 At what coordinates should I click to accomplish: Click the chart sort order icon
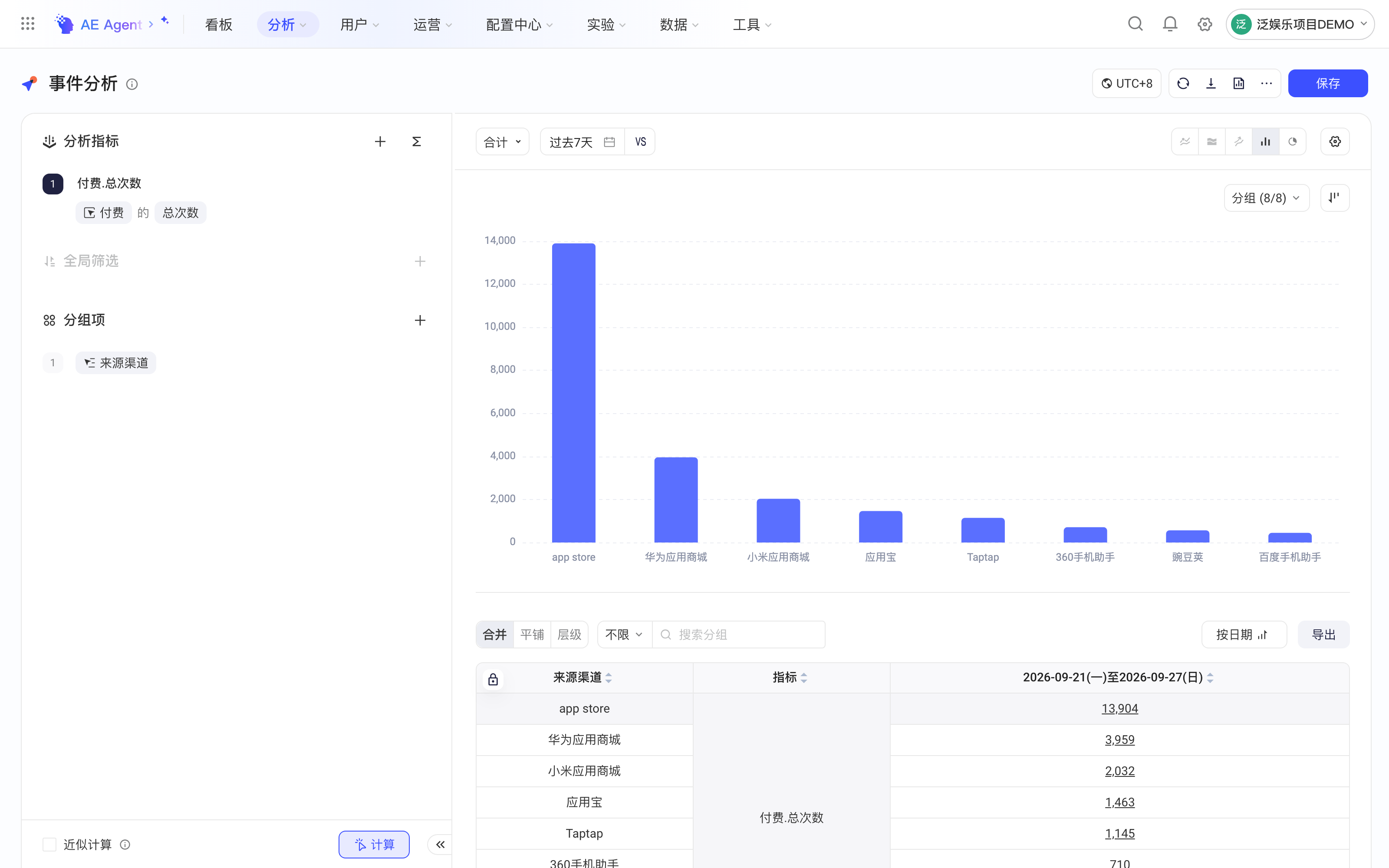coord(1335,198)
